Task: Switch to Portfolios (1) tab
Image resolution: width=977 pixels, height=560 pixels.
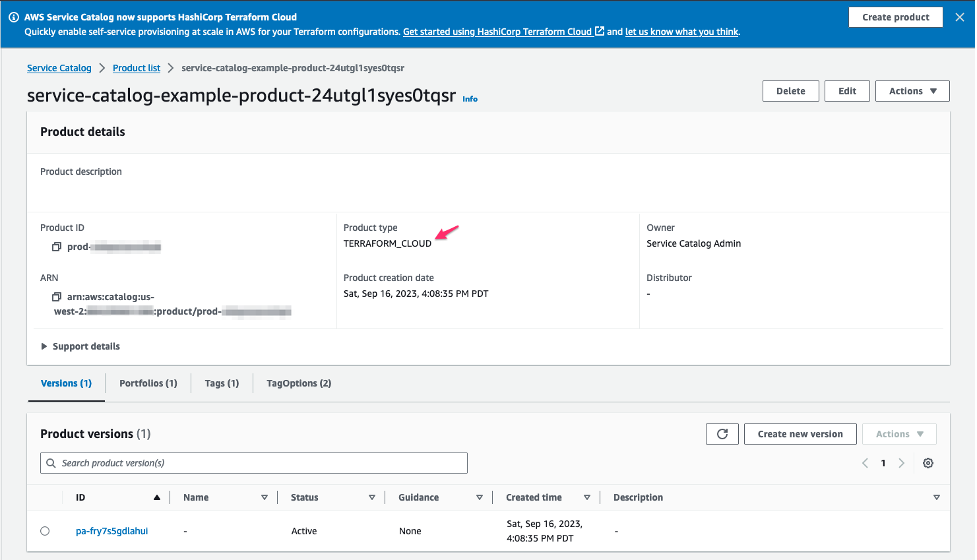Action: point(148,383)
